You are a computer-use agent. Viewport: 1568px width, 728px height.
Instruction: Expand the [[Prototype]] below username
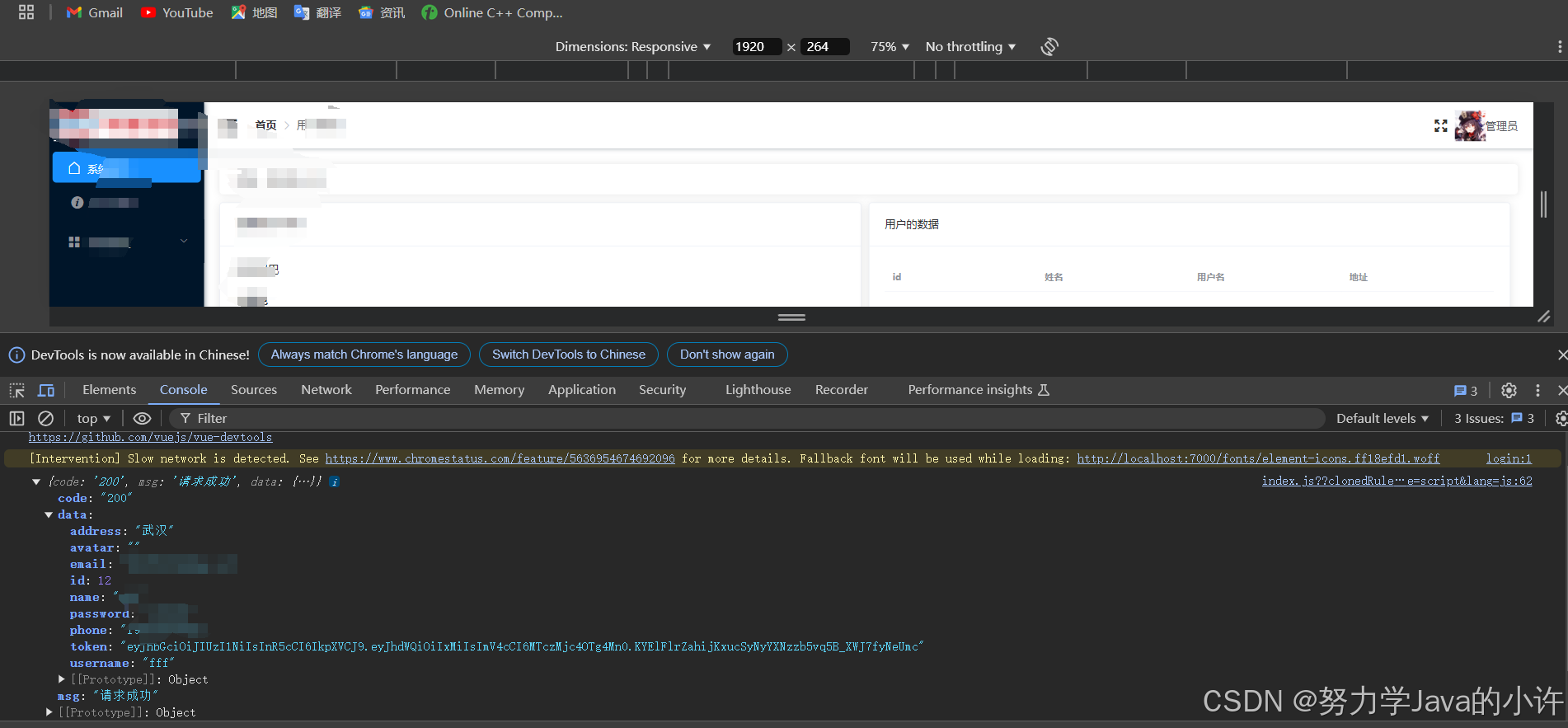coord(61,679)
